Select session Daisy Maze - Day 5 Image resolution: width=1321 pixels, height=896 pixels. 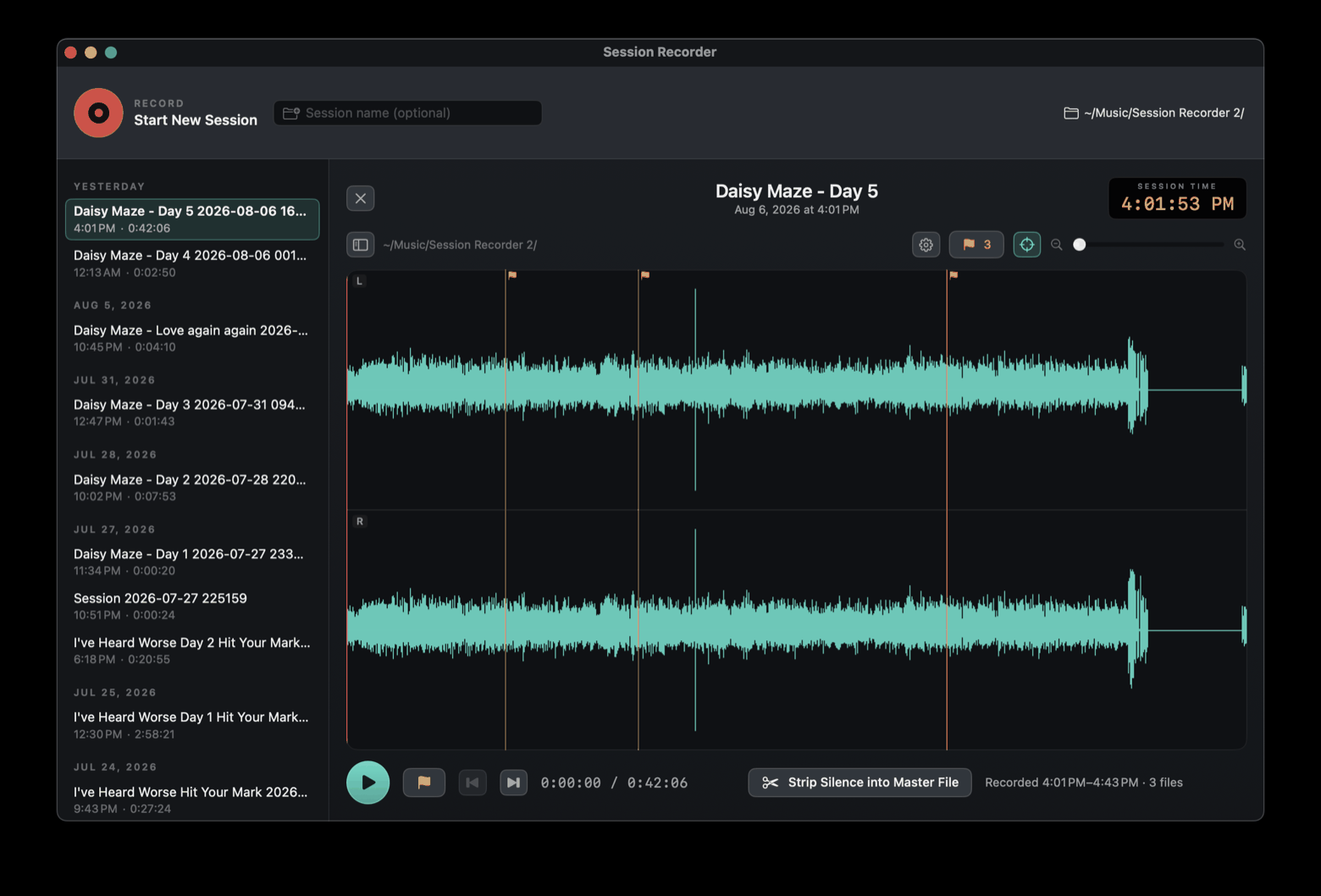click(x=192, y=219)
